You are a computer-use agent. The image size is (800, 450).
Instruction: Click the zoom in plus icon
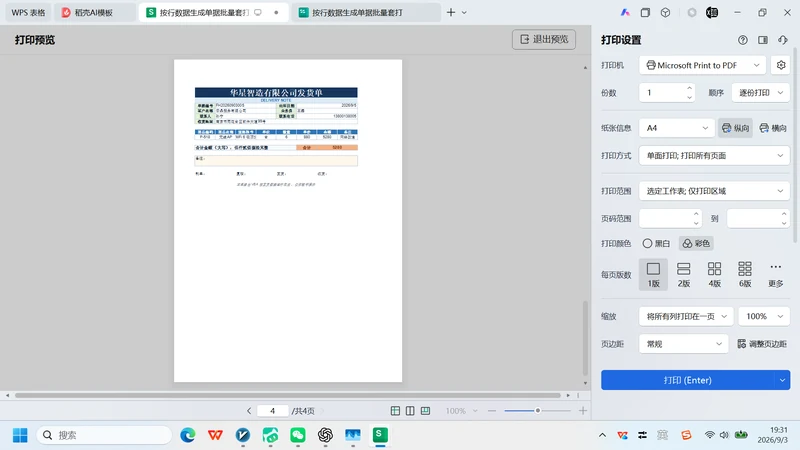[x=583, y=411]
